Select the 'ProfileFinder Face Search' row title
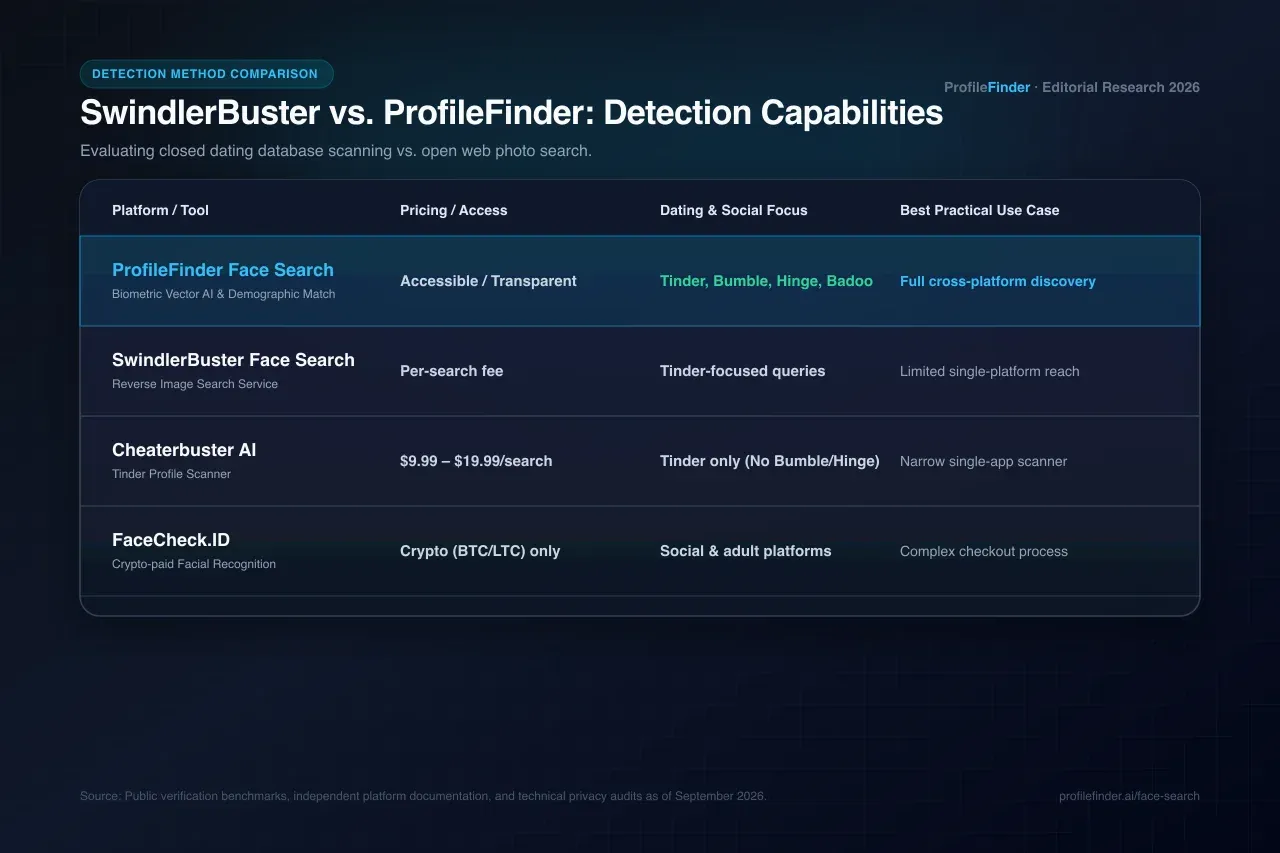 pos(223,270)
